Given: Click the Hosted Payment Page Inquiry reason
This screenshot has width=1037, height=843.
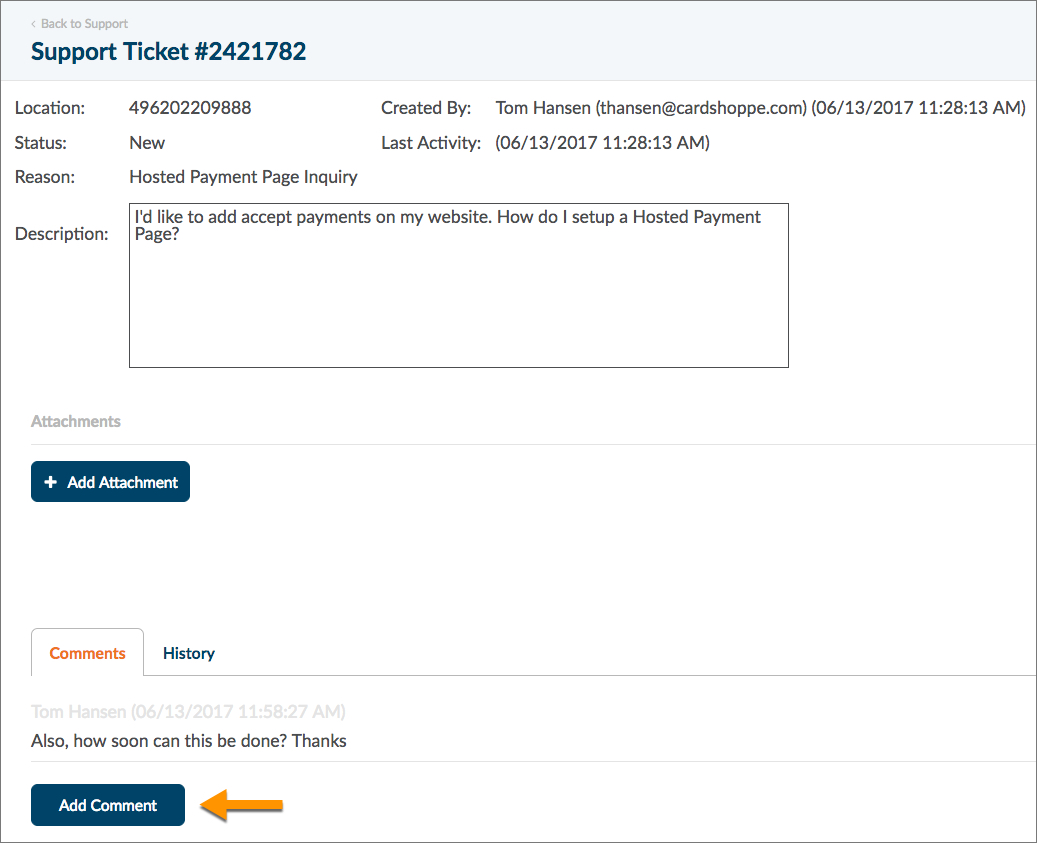Looking at the screenshot, I should click(x=243, y=177).
